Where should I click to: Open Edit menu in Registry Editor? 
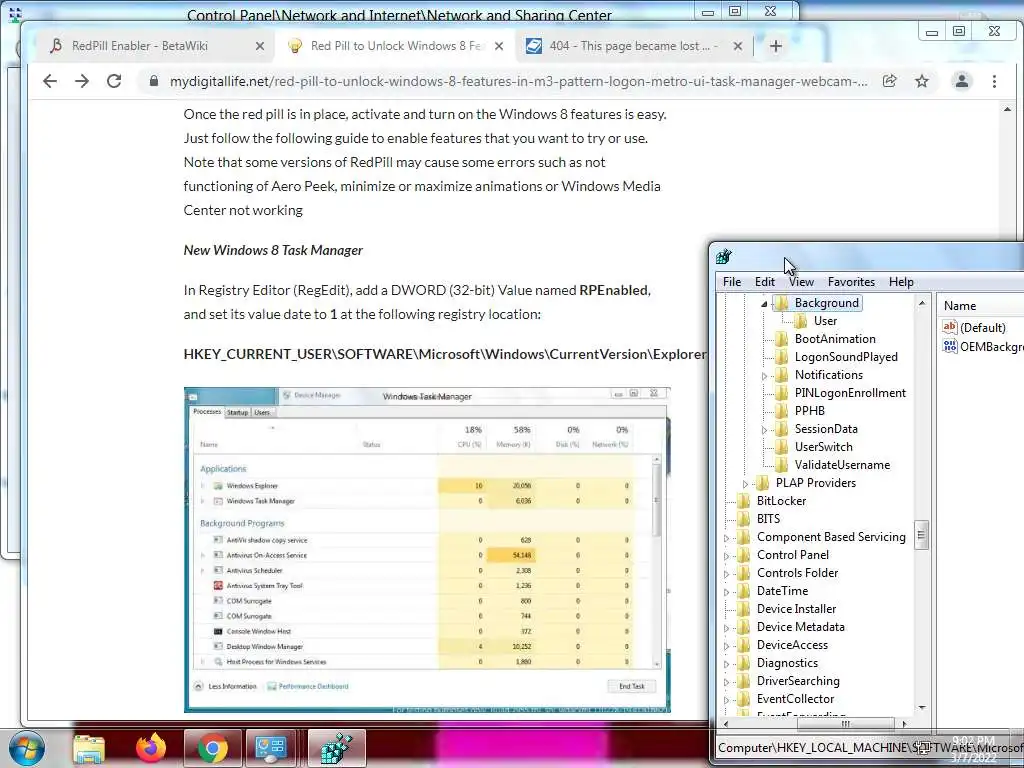[765, 281]
